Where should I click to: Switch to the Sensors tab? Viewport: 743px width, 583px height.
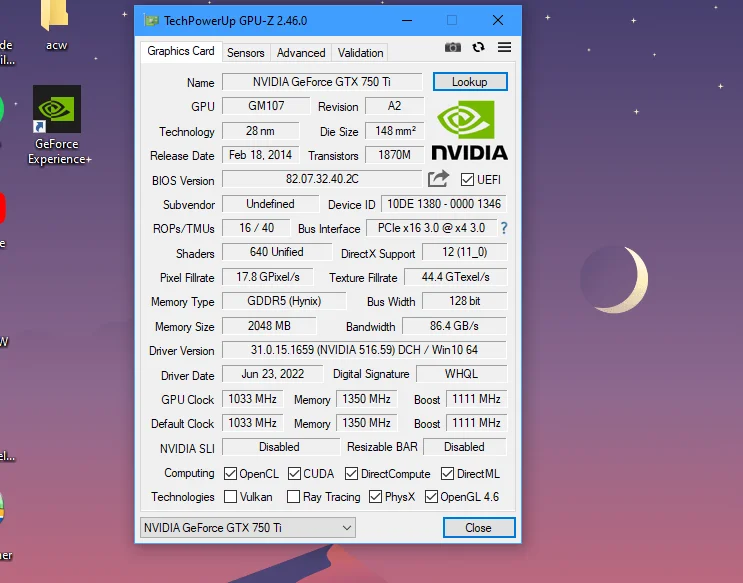245,53
